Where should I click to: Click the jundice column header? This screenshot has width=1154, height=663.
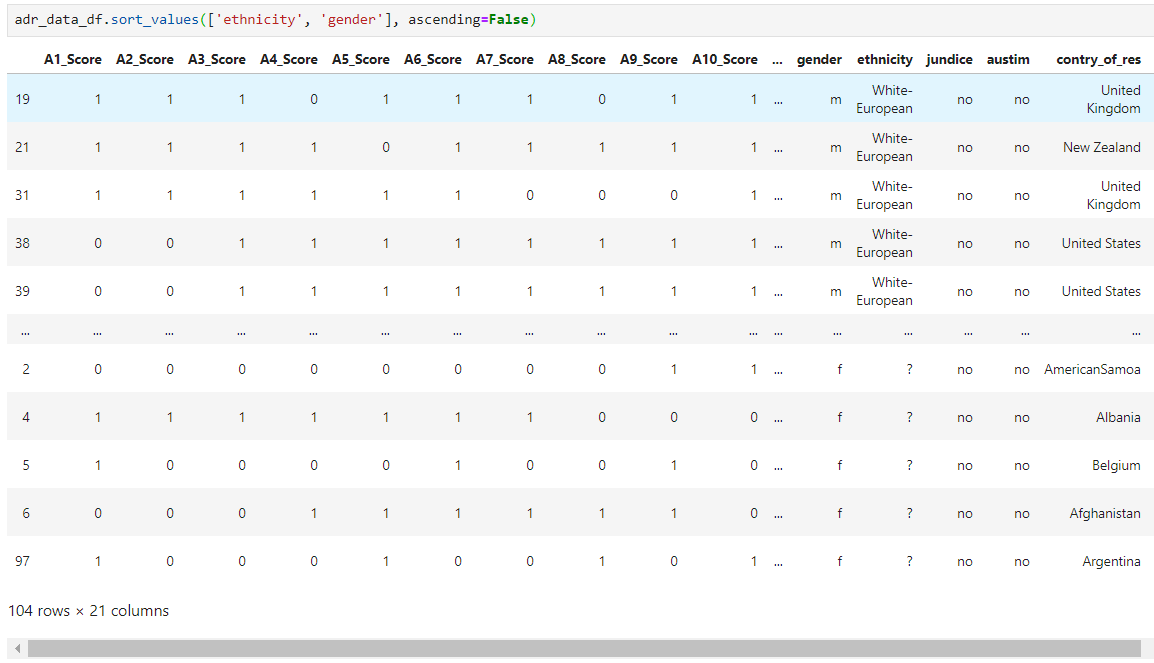[949, 60]
